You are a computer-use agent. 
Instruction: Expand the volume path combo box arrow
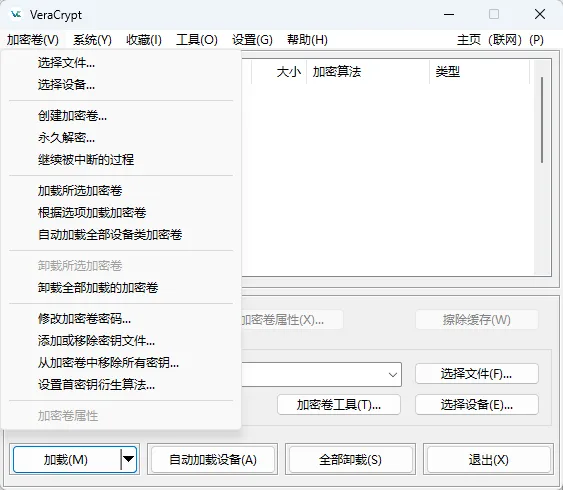point(393,375)
